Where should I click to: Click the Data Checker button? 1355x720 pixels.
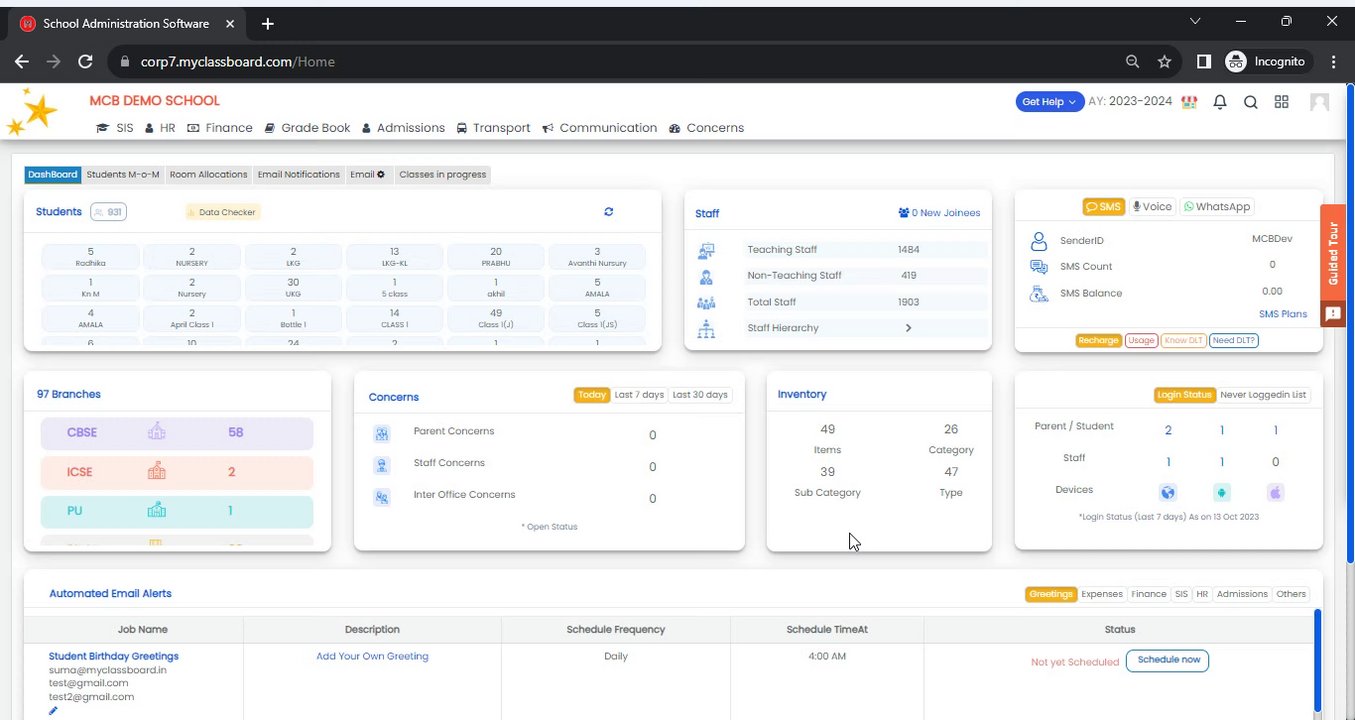[222, 212]
